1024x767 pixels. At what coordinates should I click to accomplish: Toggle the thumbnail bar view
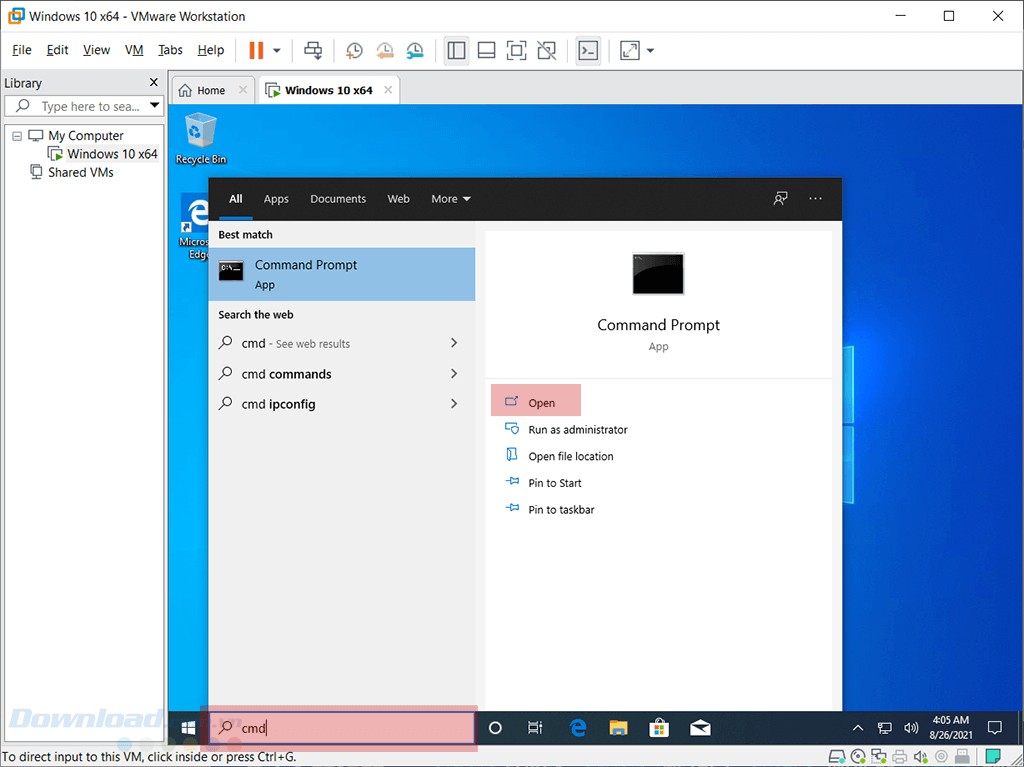pos(487,50)
